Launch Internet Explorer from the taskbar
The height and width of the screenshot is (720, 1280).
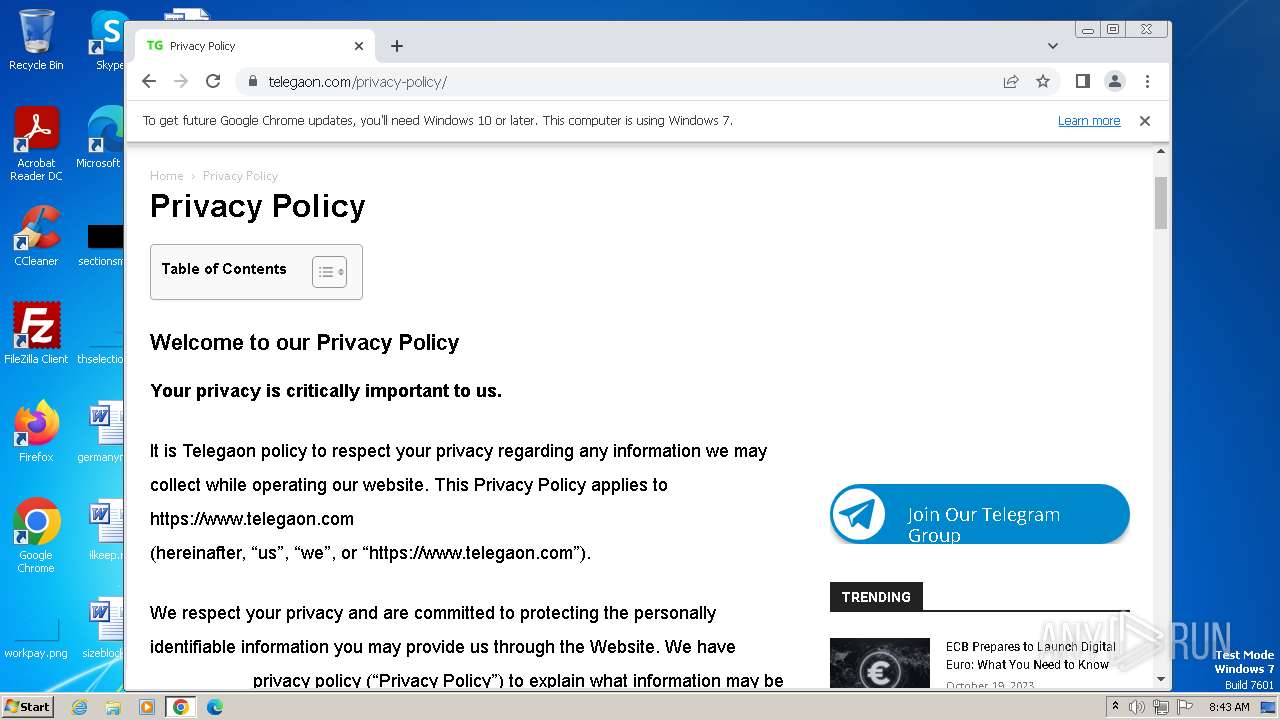tap(80, 707)
